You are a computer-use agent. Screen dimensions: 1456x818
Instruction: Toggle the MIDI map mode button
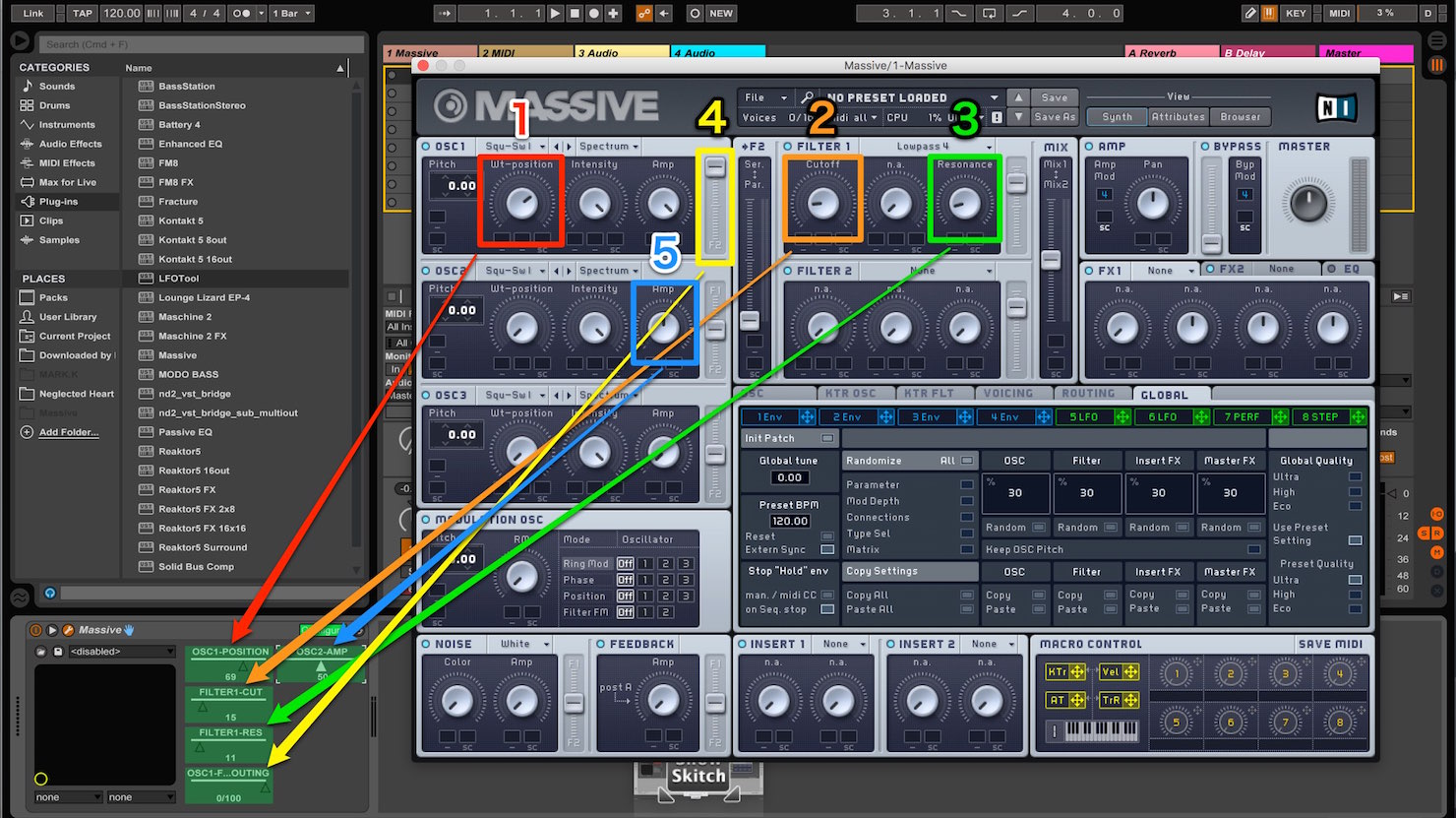tap(1340, 13)
